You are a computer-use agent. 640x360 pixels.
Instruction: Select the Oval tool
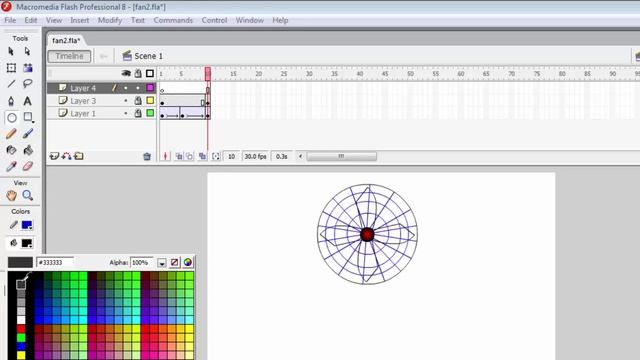[12, 118]
